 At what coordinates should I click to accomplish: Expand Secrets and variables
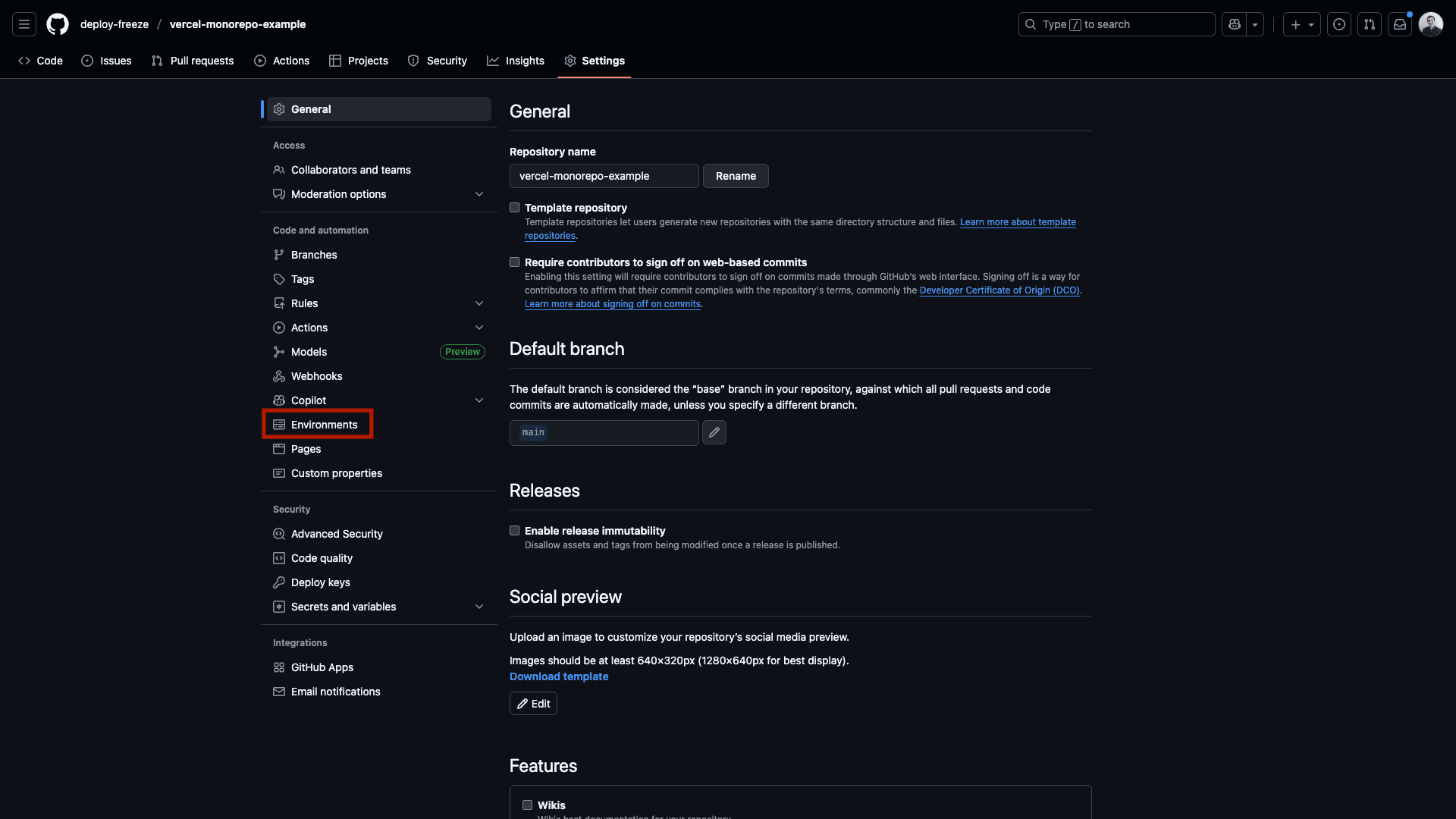[x=480, y=607]
